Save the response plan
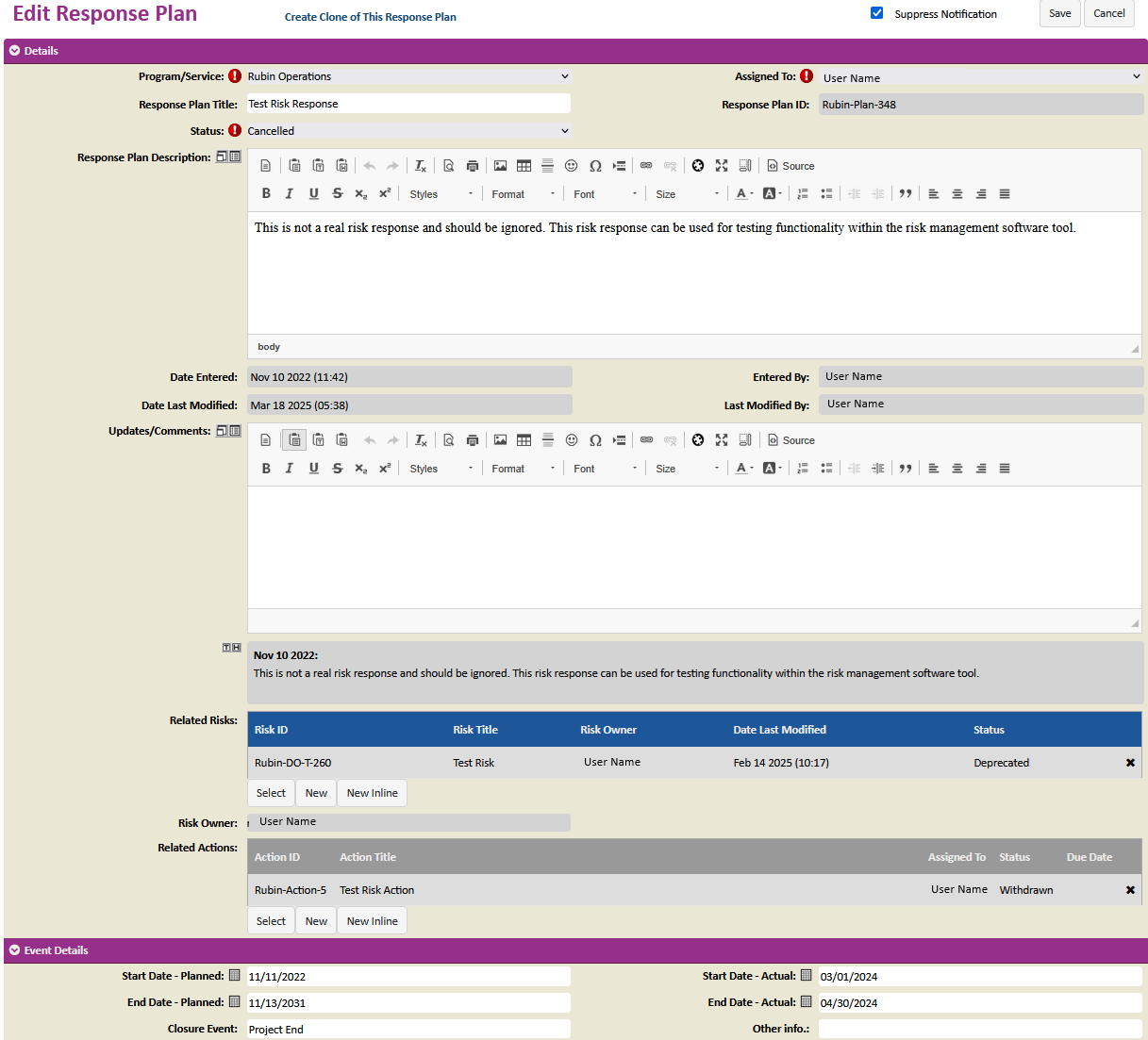Screen dimensions: 1148x1040 (x=1059, y=13)
